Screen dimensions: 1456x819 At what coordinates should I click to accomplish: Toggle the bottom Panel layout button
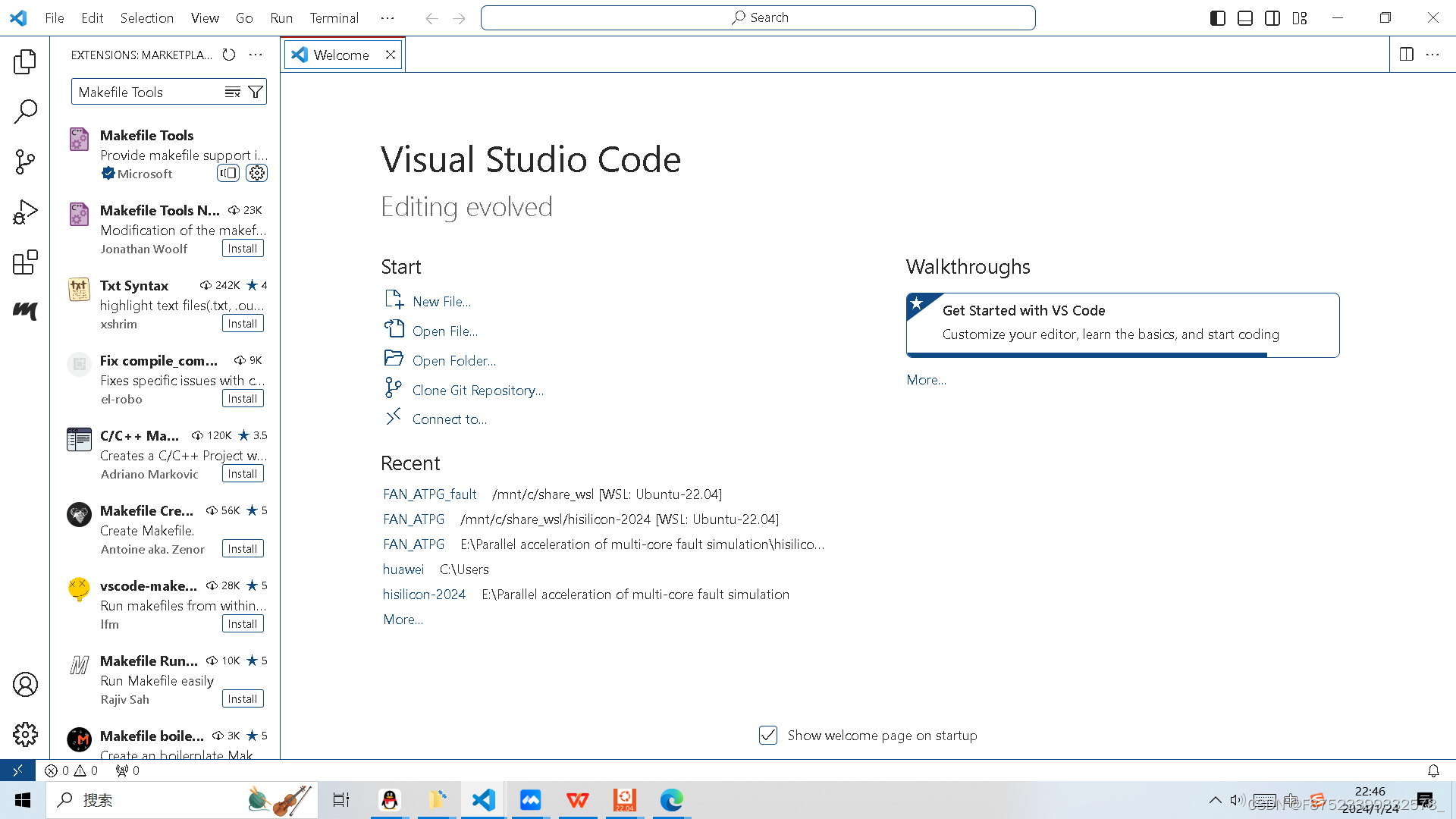click(x=1245, y=18)
